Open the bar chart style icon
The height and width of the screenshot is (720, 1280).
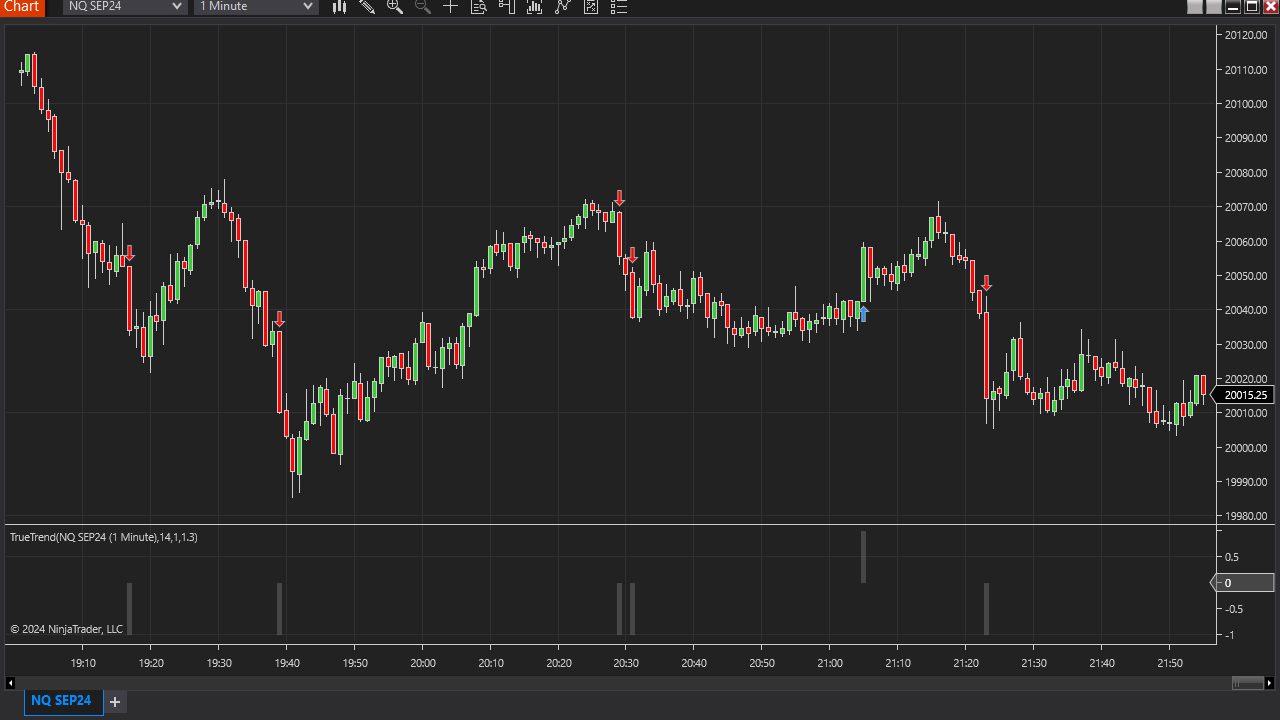tap(340, 7)
